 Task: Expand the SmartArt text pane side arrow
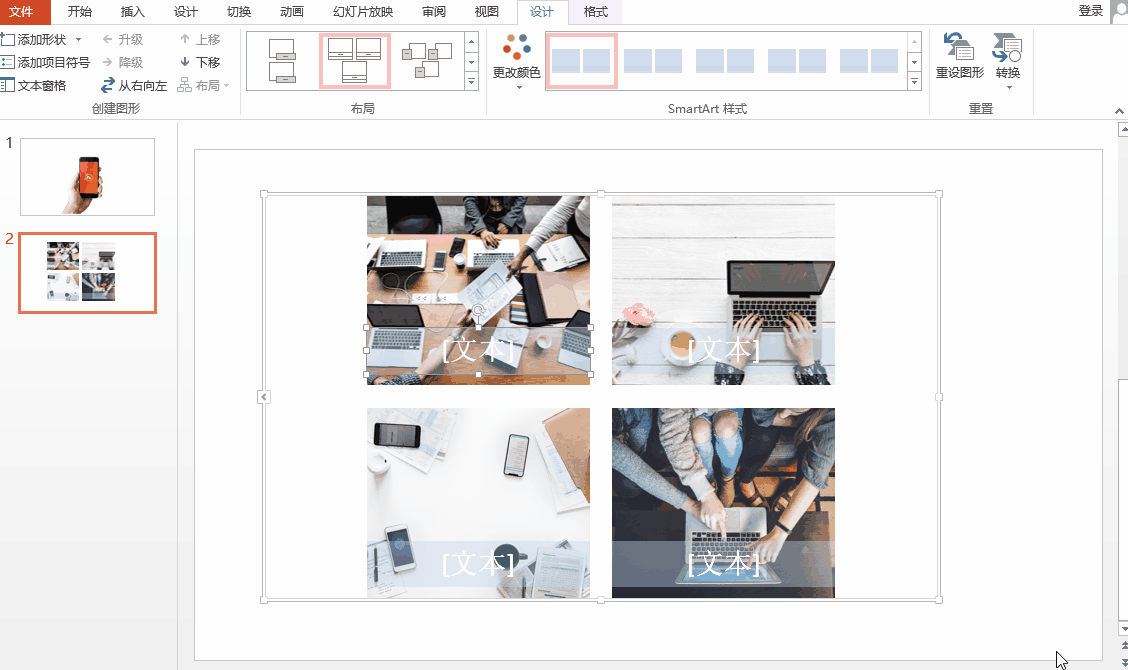pyautogui.click(x=264, y=397)
